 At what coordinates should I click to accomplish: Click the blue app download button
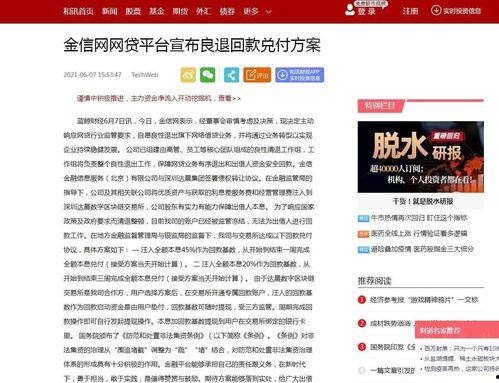point(299,75)
